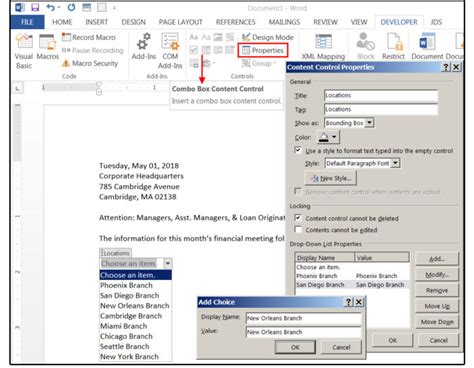The height and width of the screenshot is (368, 474).
Task: Click Block Authors button
Action: coord(366,47)
